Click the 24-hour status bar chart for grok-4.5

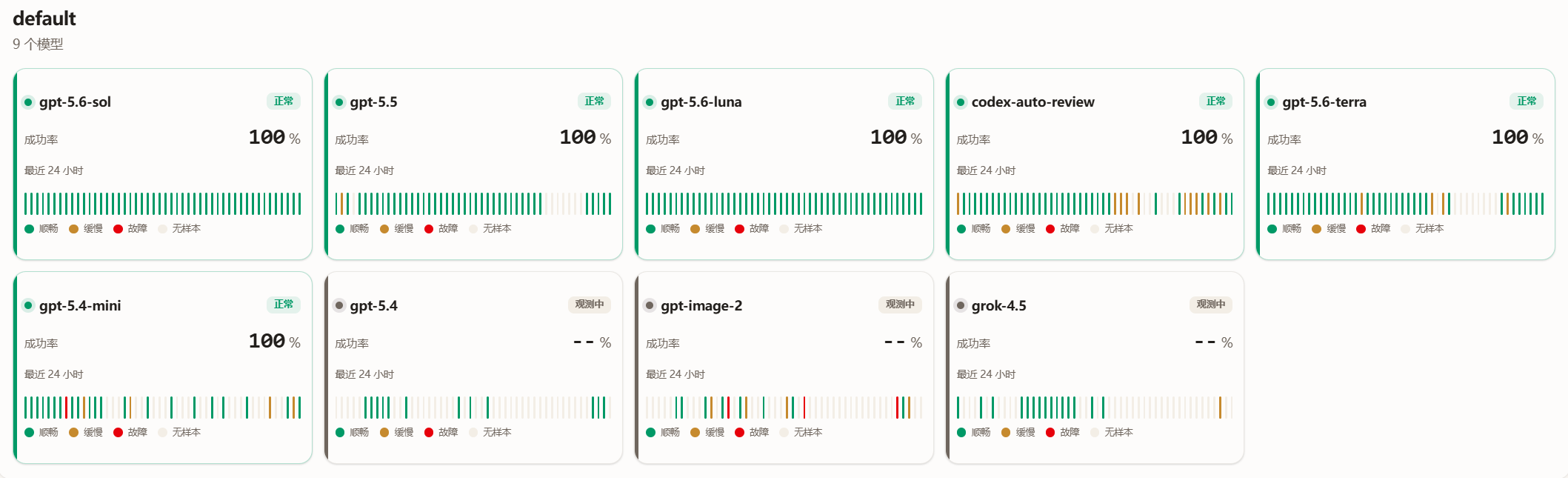(1095, 408)
